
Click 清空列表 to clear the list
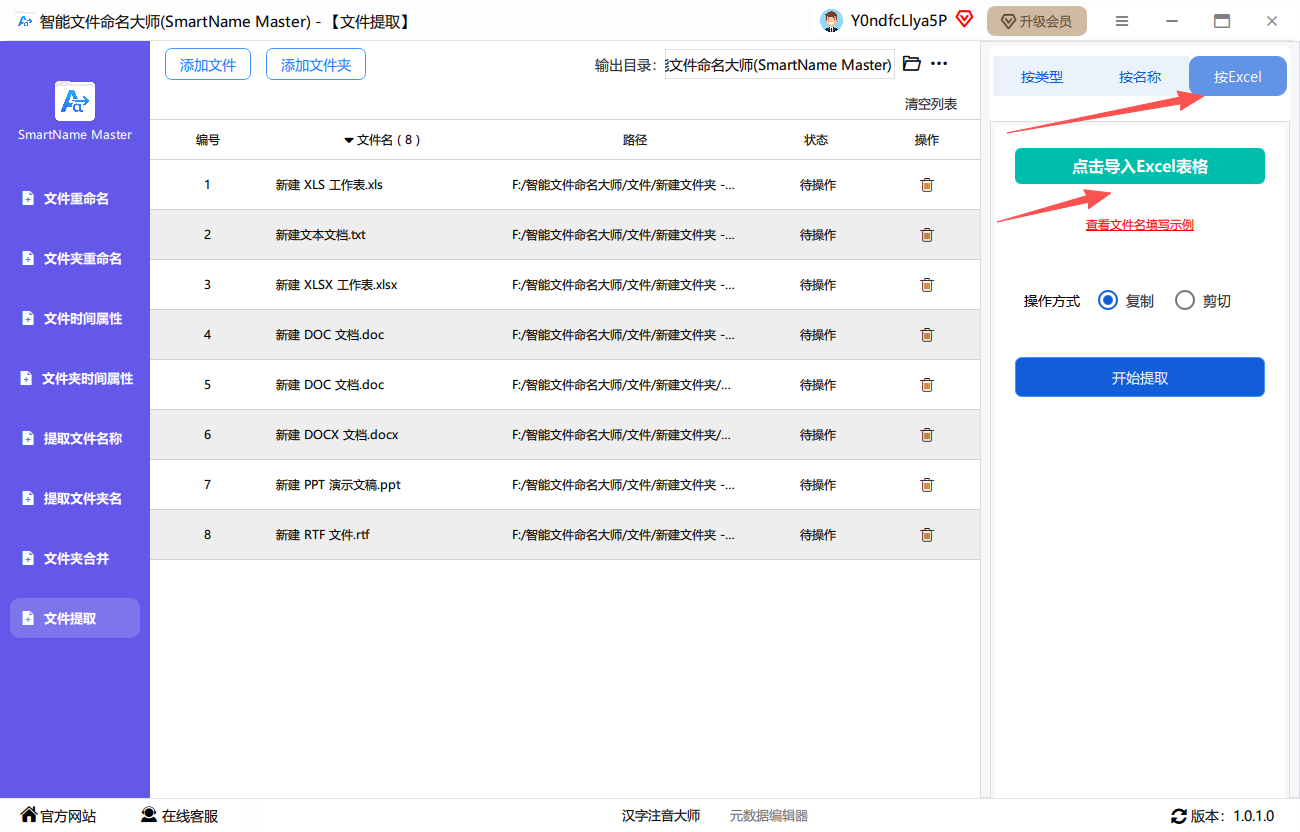(x=930, y=104)
